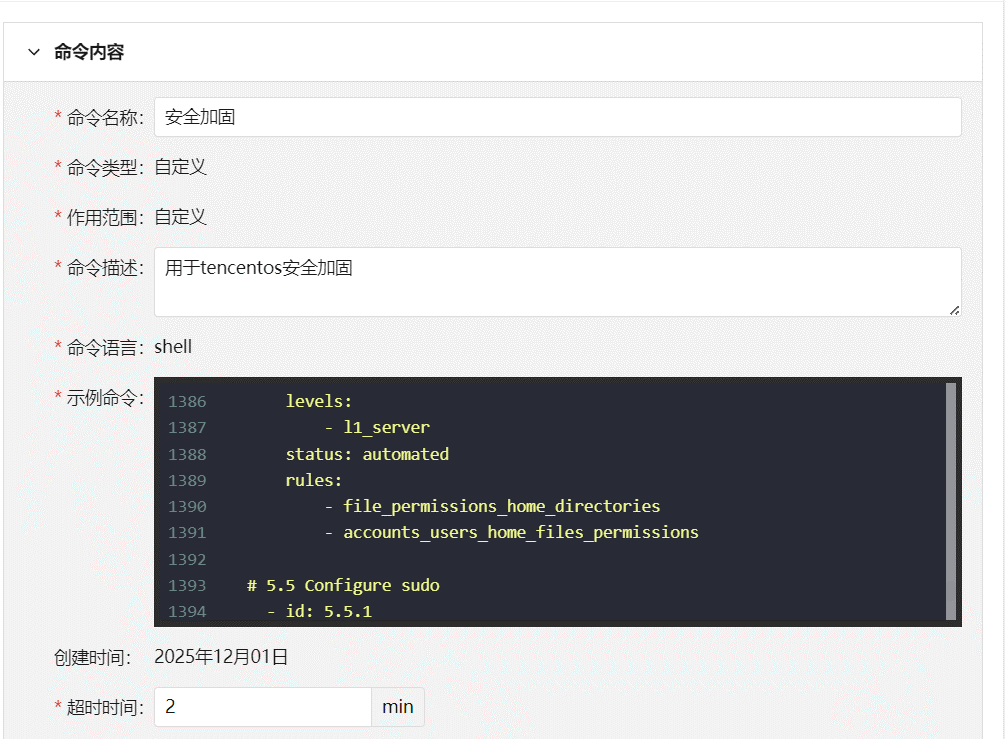Collapse the 命令内容 section chevron
The image size is (1006, 739).
pyautogui.click(x=34, y=52)
